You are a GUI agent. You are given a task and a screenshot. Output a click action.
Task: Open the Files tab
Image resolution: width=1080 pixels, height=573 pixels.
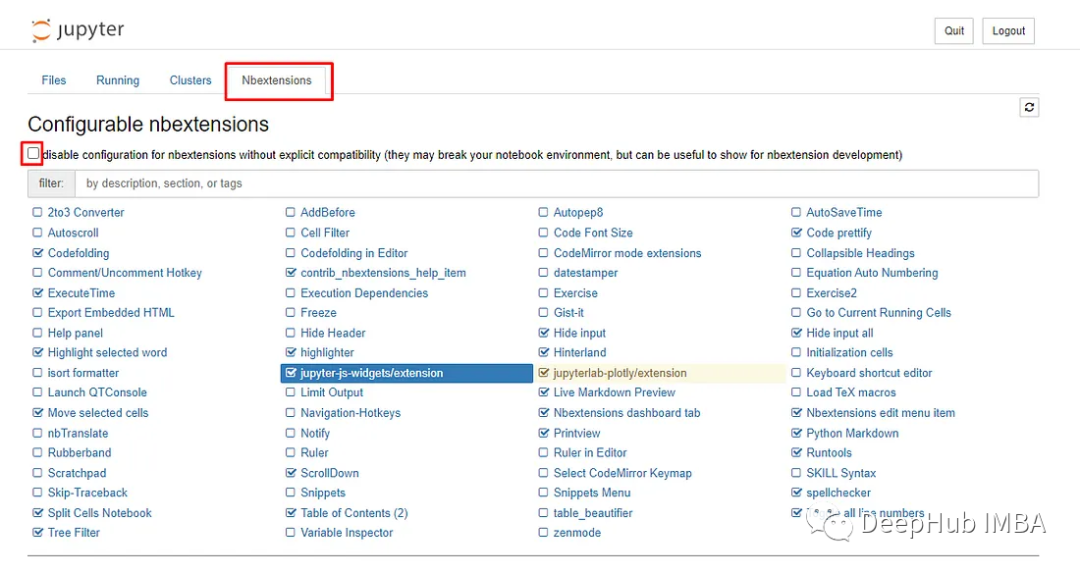(54, 80)
